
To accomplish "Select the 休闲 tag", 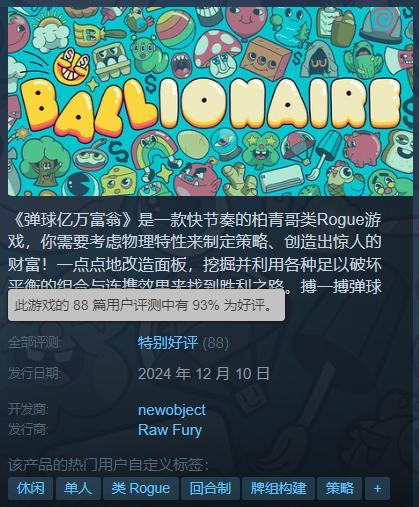I will point(31,488).
